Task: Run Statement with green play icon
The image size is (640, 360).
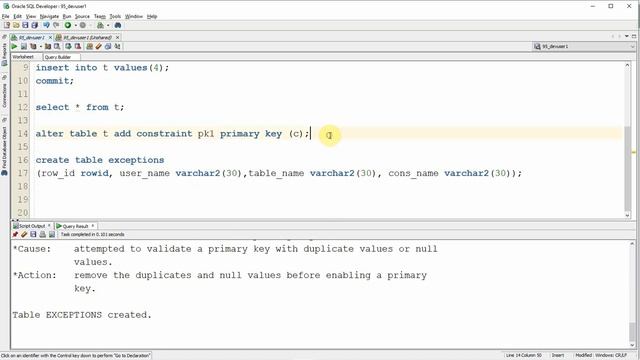Action: pos(14,47)
